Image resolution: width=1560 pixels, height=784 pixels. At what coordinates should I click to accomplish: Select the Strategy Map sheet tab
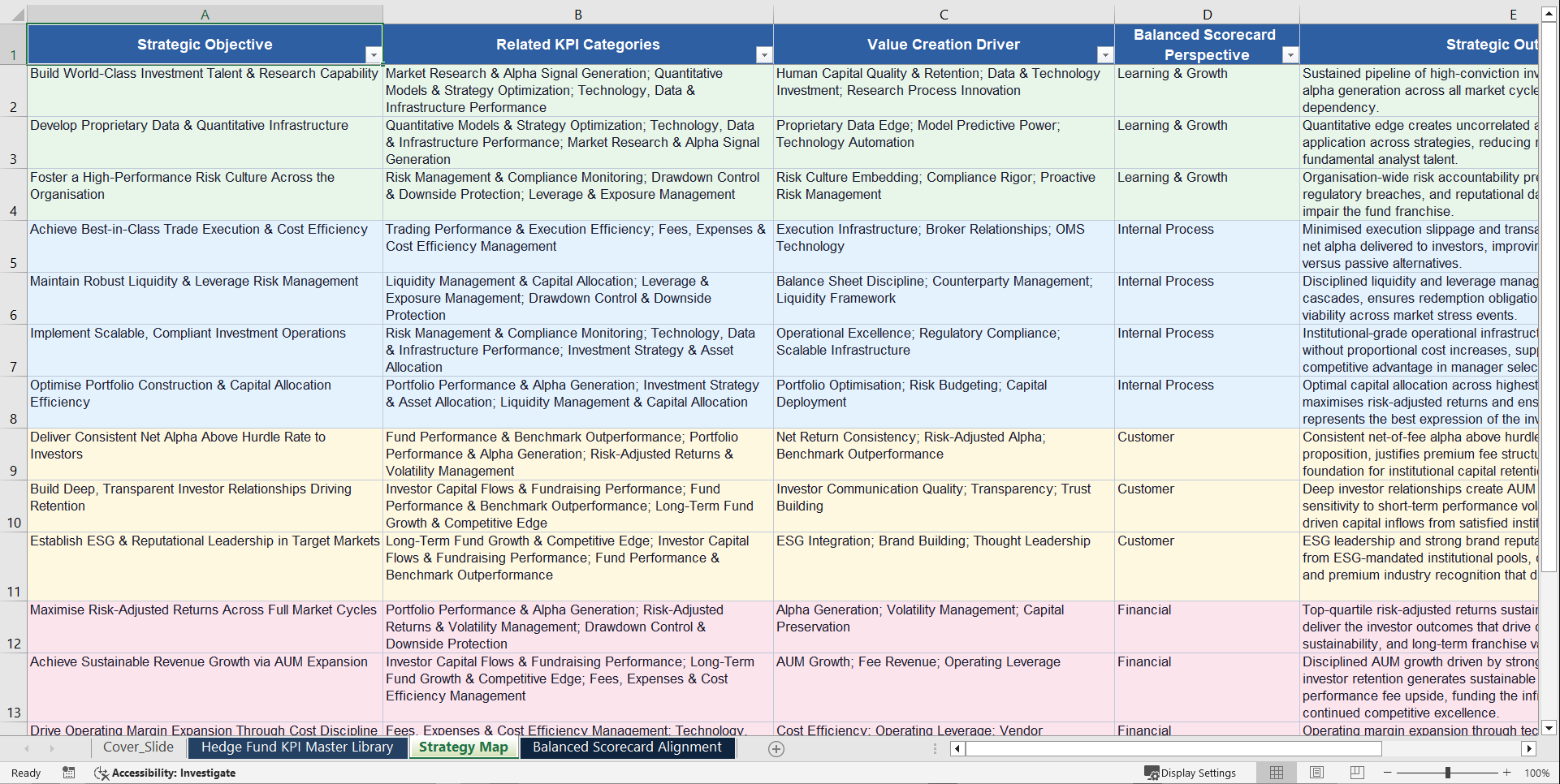click(464, 747)
